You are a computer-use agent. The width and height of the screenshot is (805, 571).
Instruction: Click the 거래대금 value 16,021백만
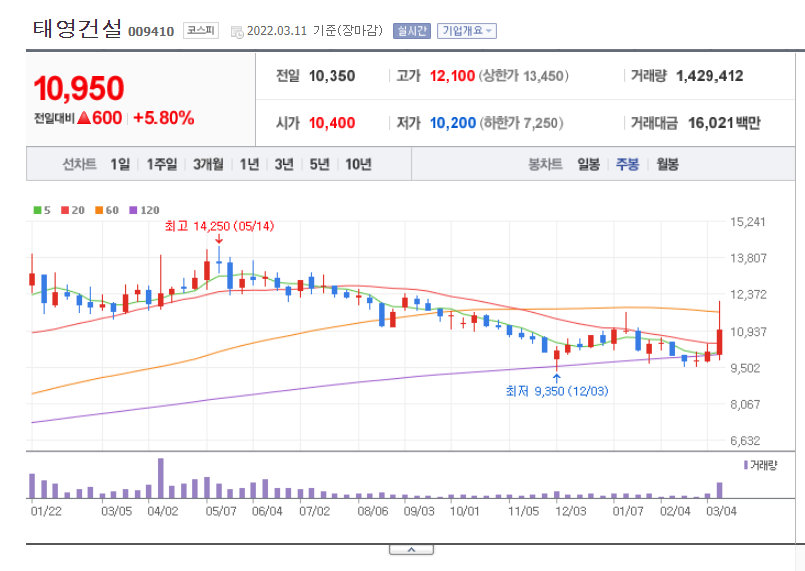coord(724,123)
